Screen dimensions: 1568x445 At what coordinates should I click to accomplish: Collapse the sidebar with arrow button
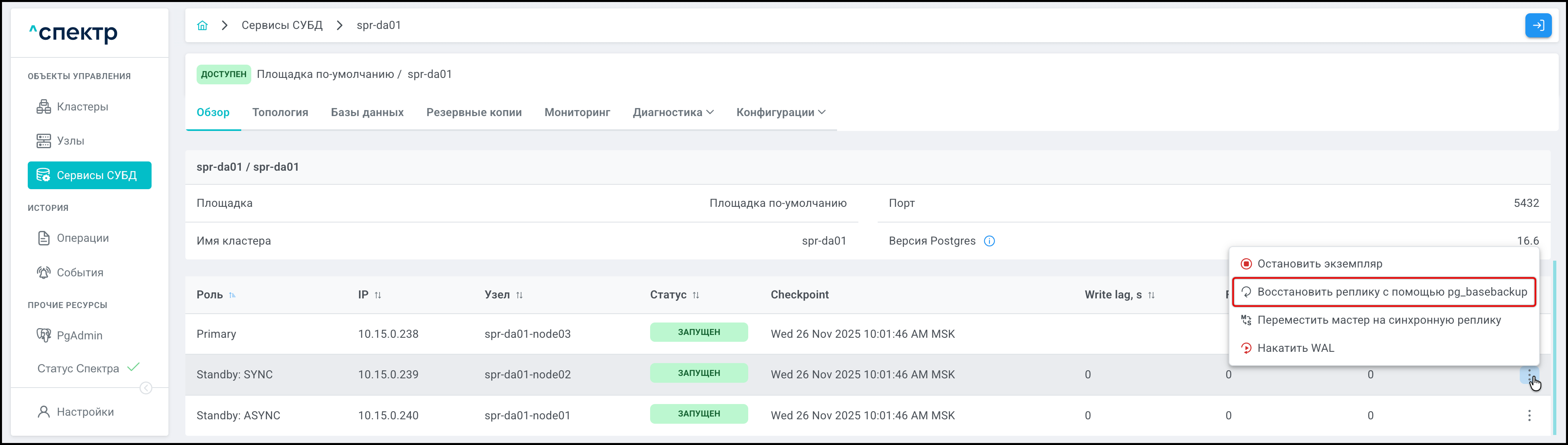pyautogui.click(x=146, y=388)
